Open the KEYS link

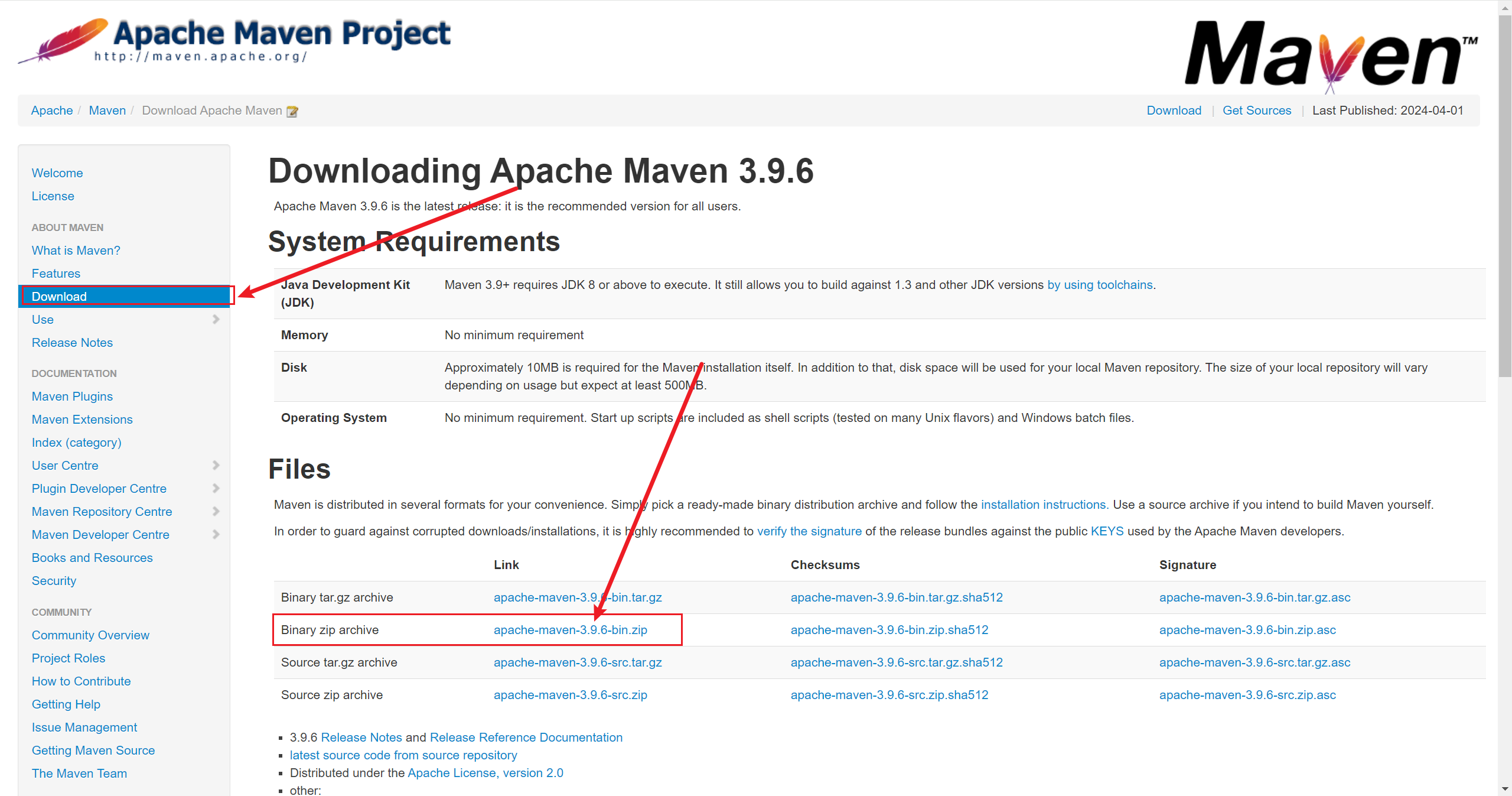pos(1106,531)
